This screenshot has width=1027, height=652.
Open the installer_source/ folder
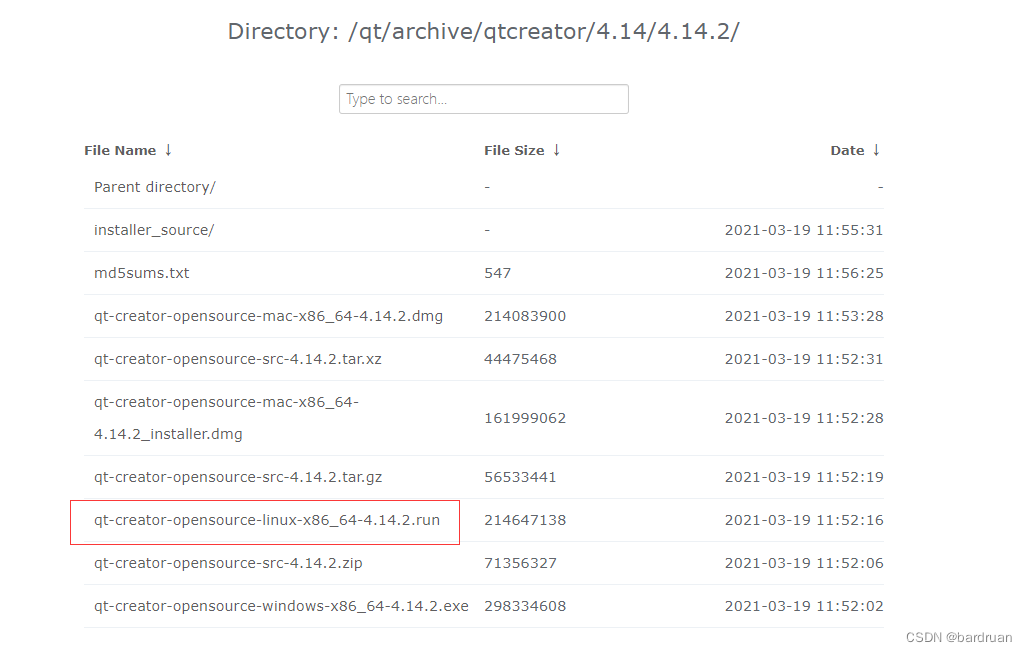154,231
